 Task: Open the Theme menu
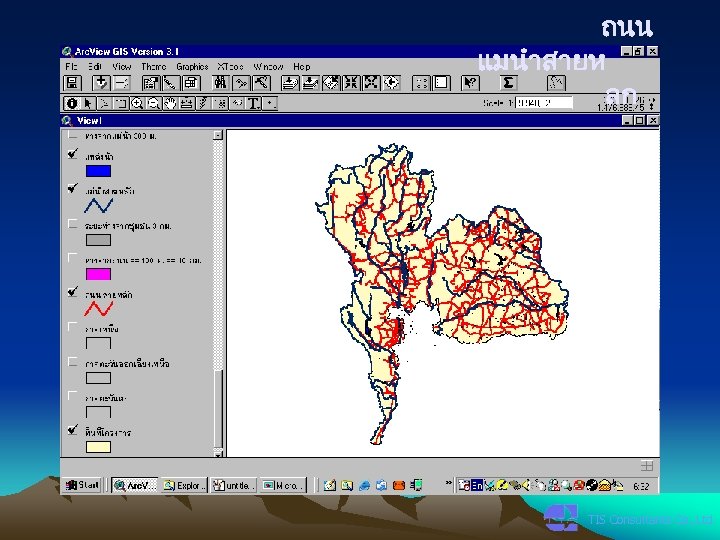tap(153, 66)
